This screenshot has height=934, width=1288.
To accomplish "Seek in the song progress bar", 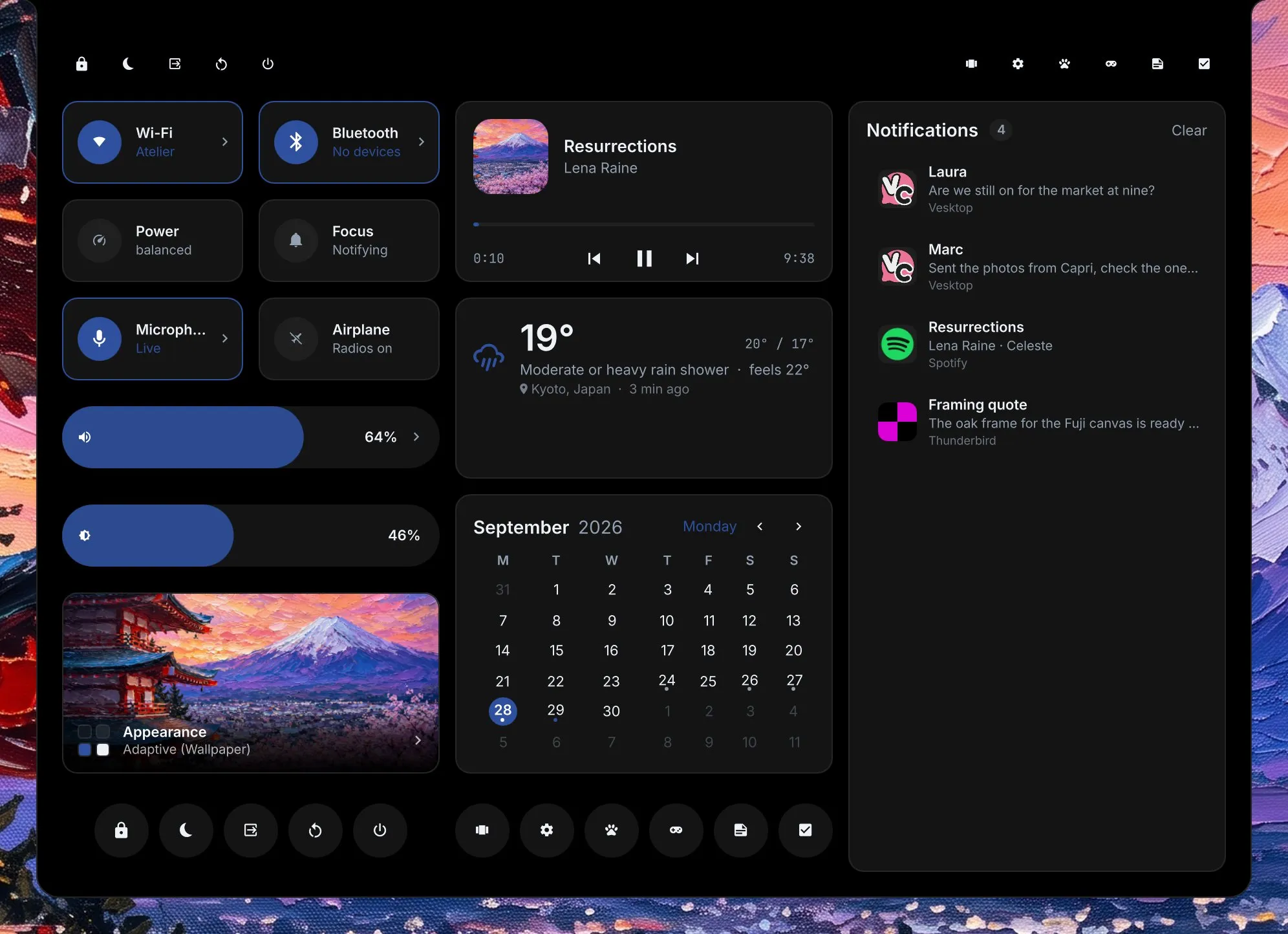I will click(644, 224).
